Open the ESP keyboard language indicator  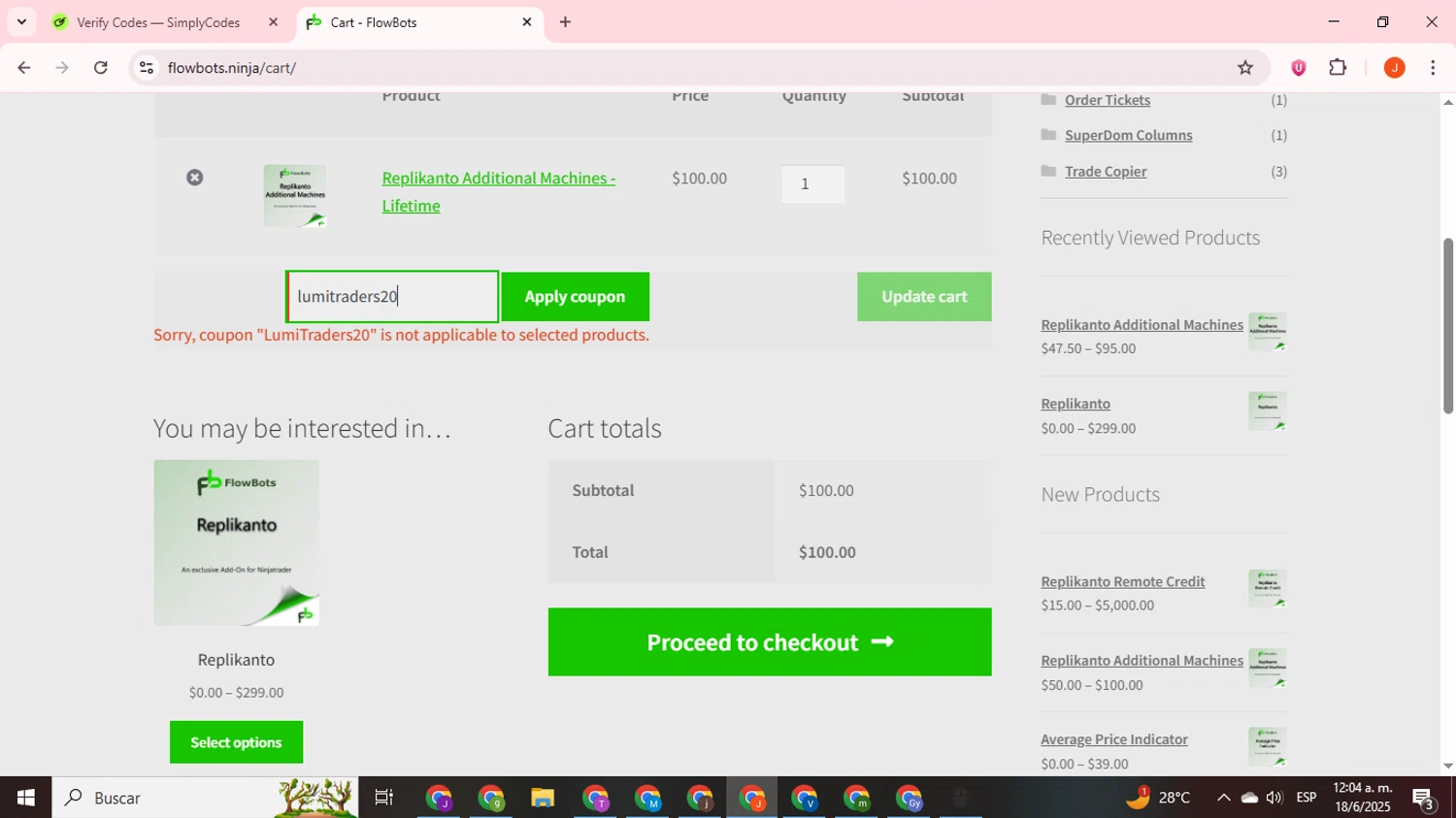tap(1307, 798)
